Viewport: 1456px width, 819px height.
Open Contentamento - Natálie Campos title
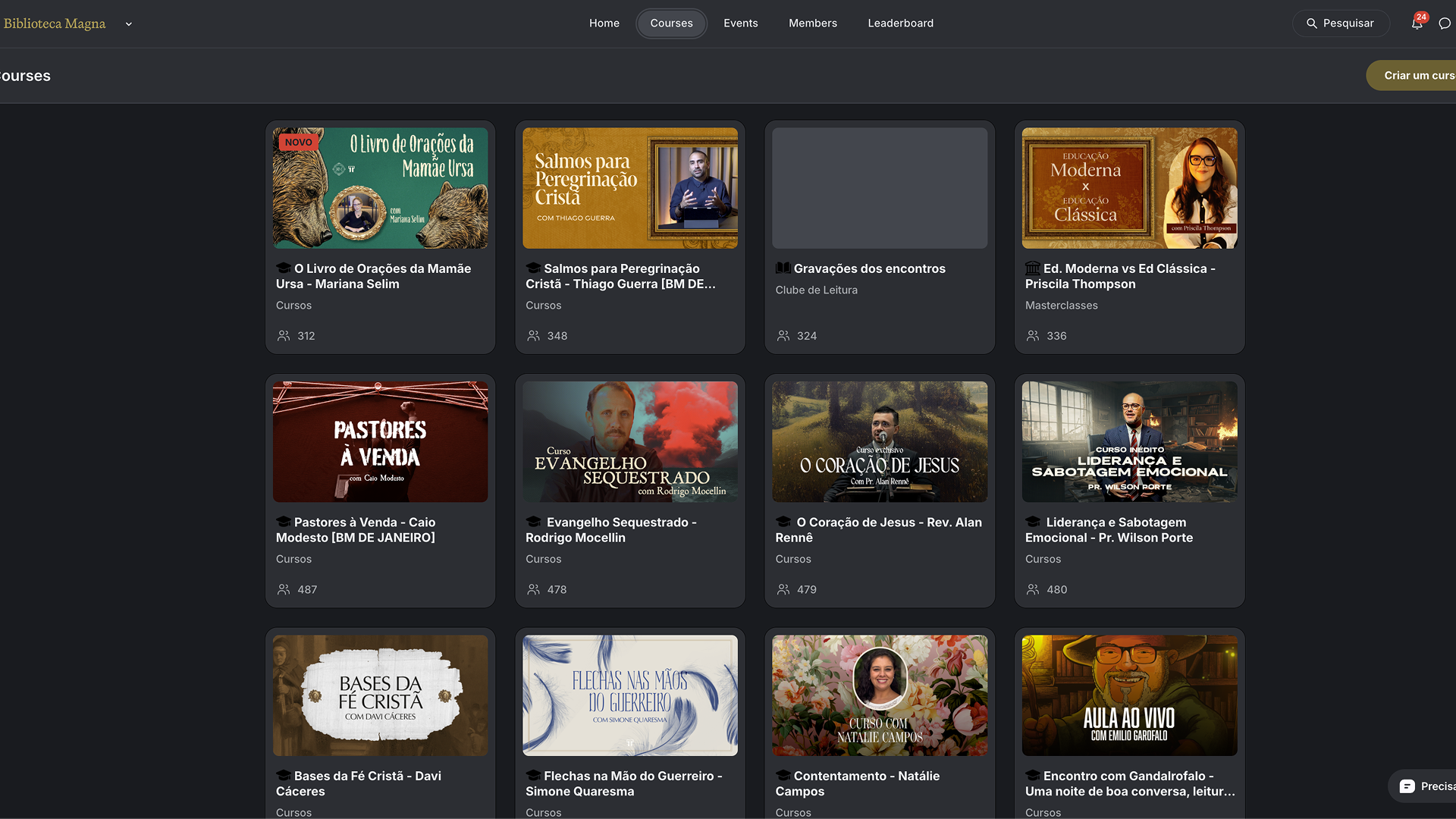coord(858,783)
